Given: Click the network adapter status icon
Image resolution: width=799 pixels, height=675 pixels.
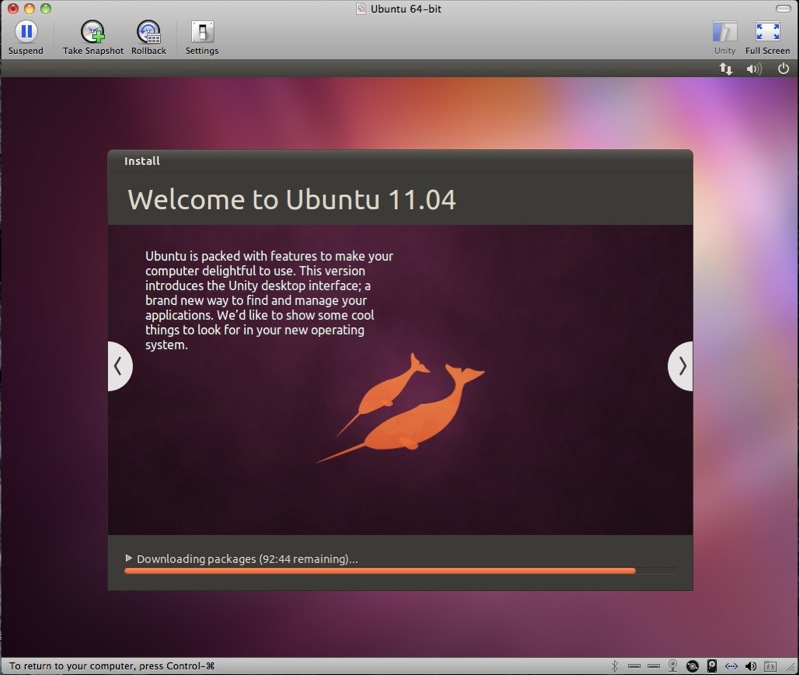Looking at the screenshot, I should (x=731, y=666).
